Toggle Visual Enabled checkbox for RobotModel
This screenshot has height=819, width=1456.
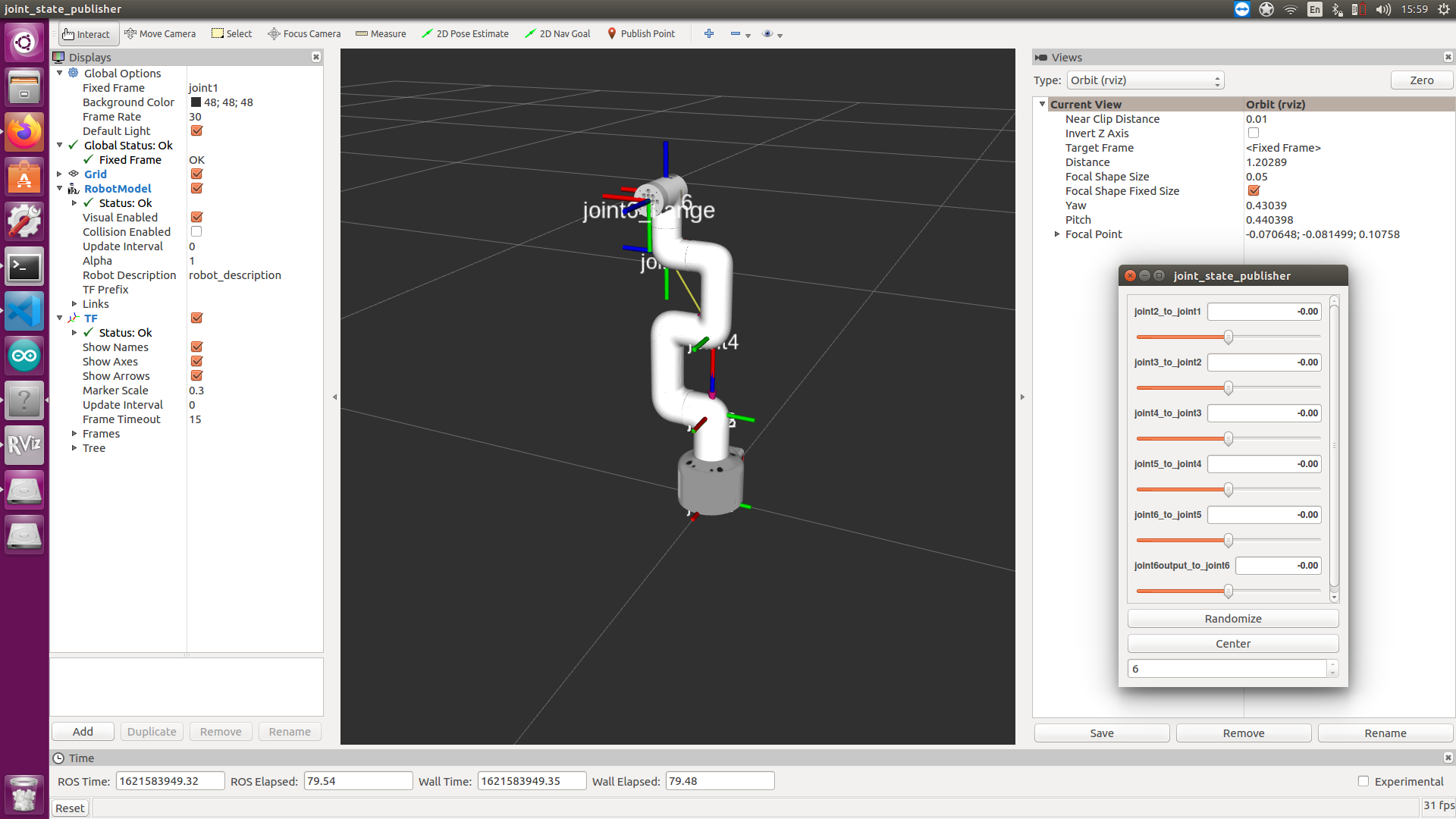point(197,217)
